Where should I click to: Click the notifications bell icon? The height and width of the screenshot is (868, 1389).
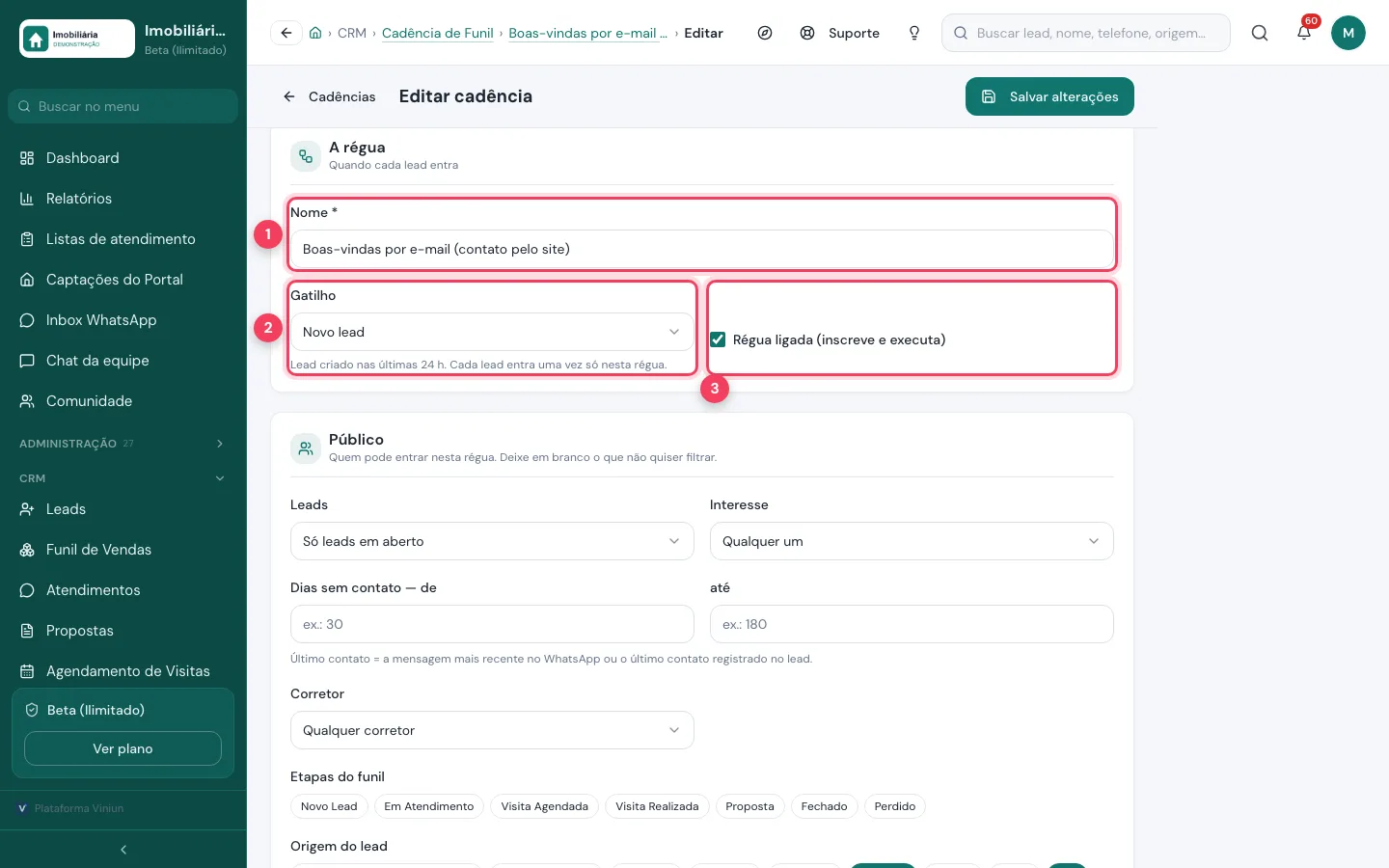[1304, 33]
